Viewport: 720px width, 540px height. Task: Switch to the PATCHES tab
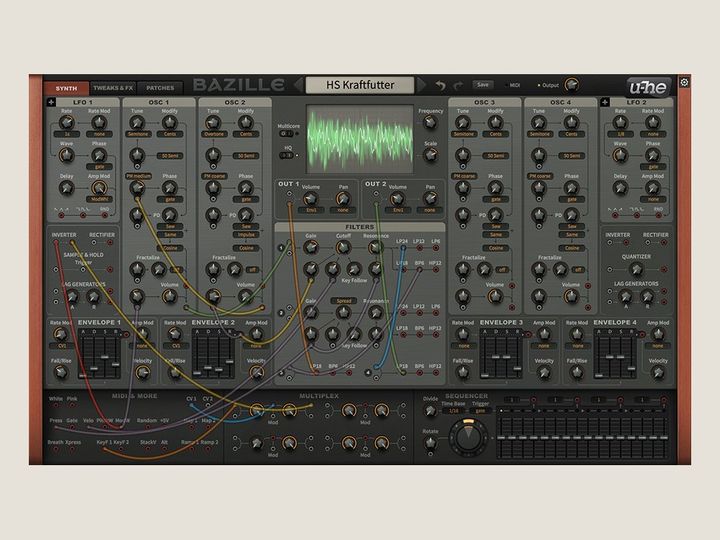160,88
